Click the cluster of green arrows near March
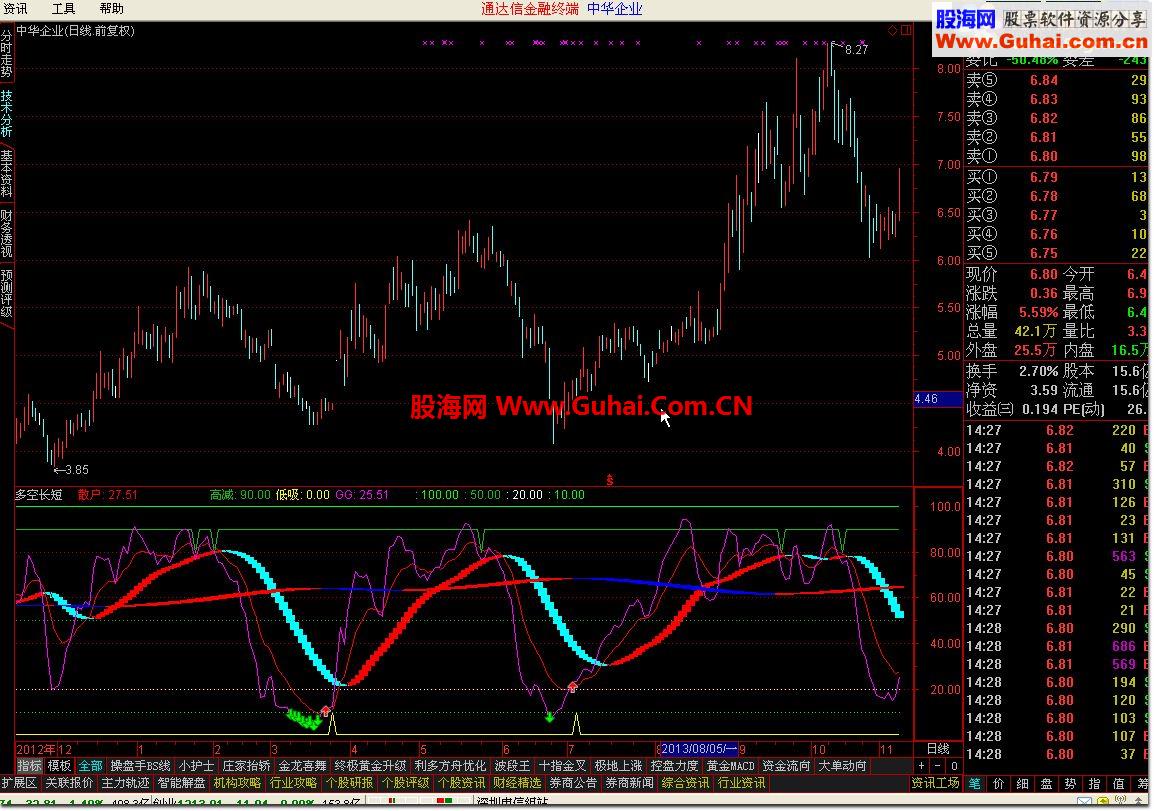The height and width of the screenshot is (811, 1154). click(304, 719)
